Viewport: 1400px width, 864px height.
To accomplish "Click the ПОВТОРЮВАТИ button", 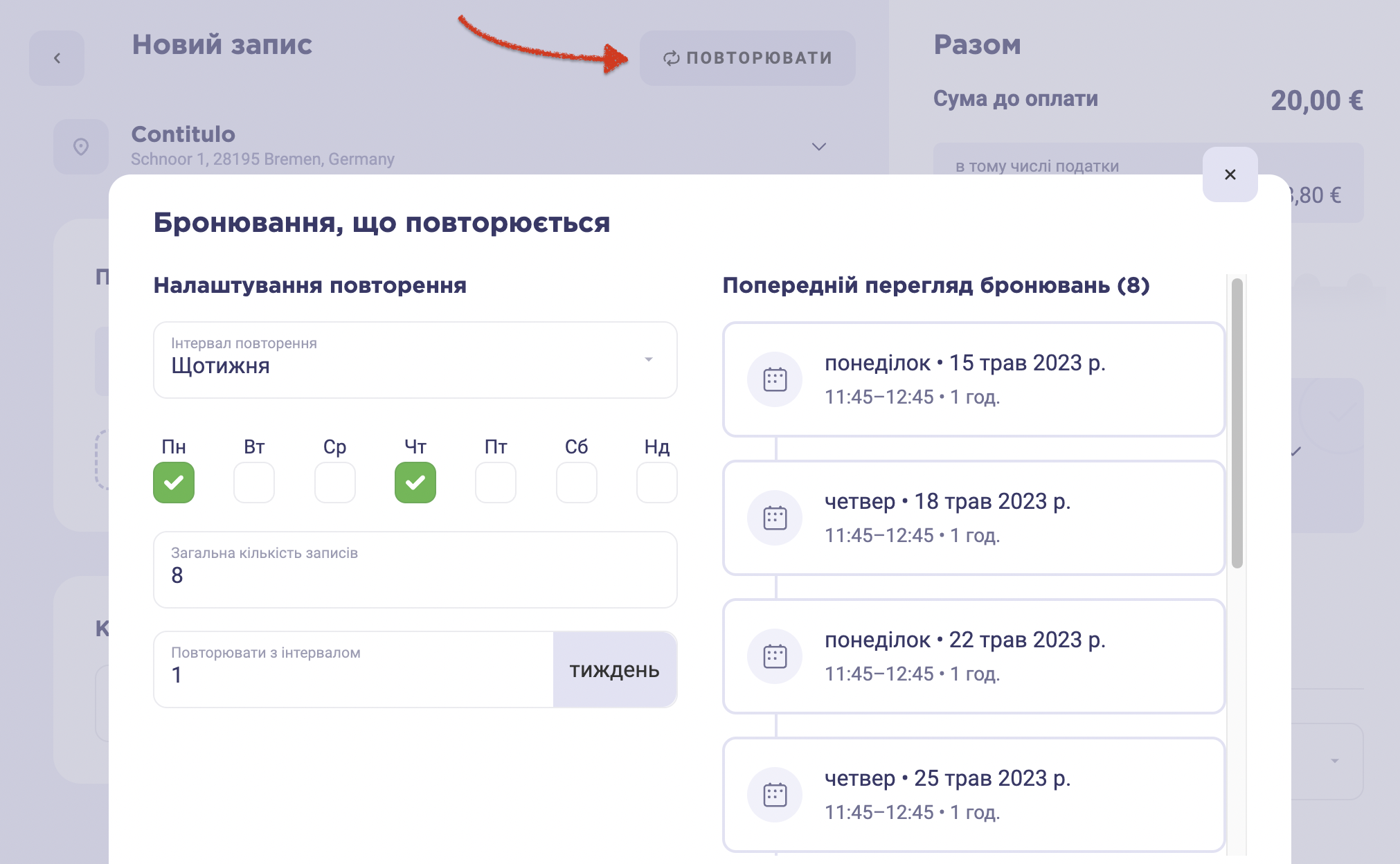I will click(748, 58).
